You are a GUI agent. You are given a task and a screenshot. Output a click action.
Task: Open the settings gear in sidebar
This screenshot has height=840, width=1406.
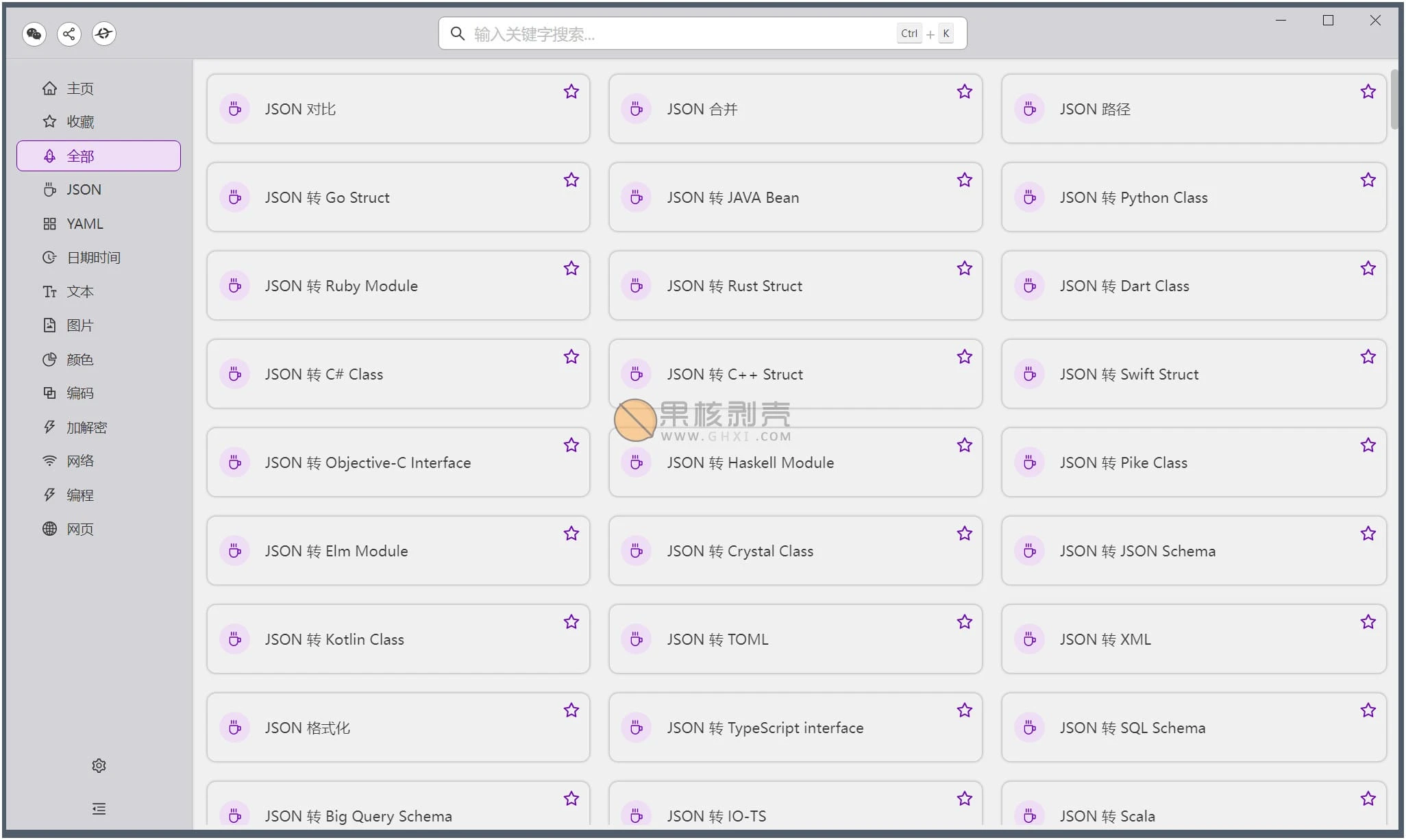tap(99, 765)
